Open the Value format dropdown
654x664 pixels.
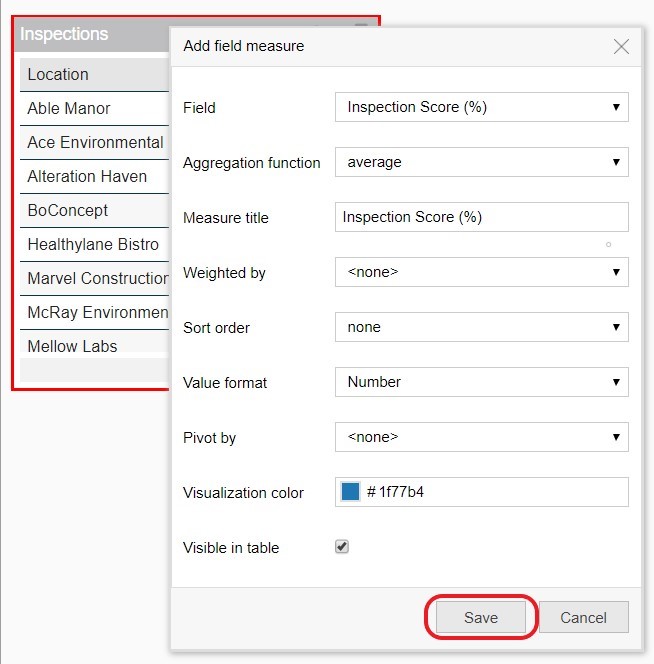tap(481, 382)
